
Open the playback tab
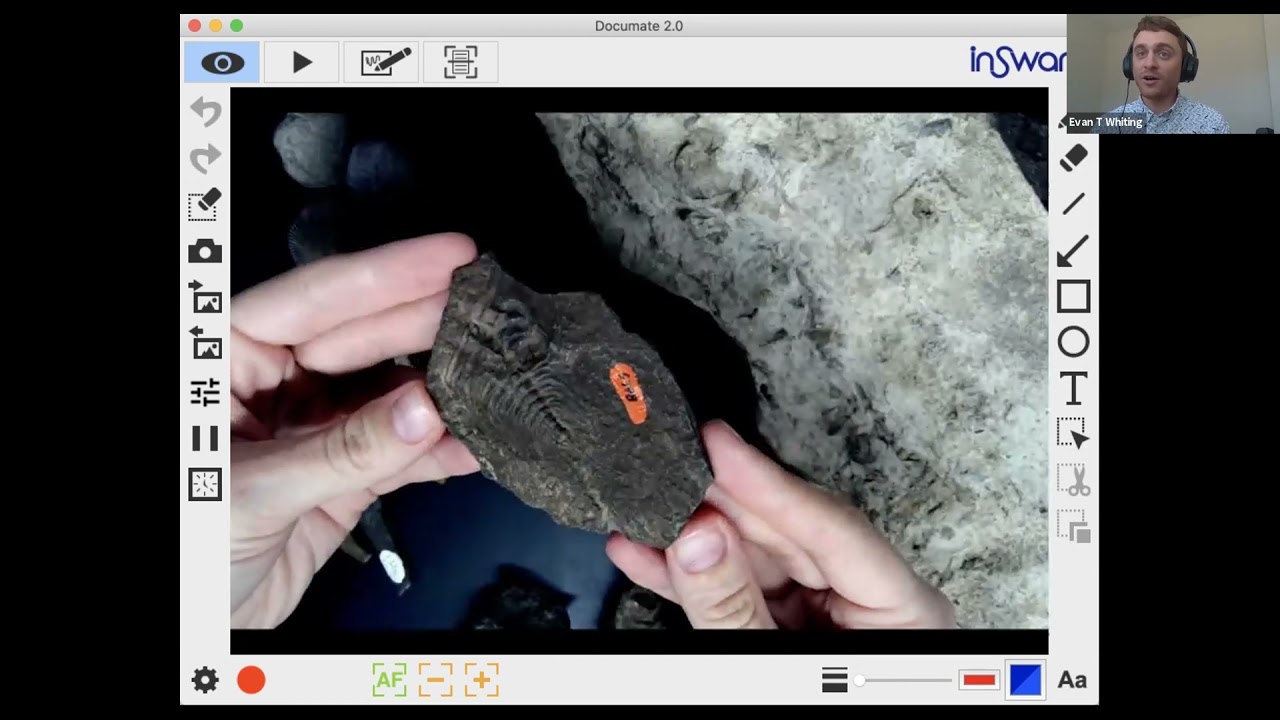coord(302,63)
